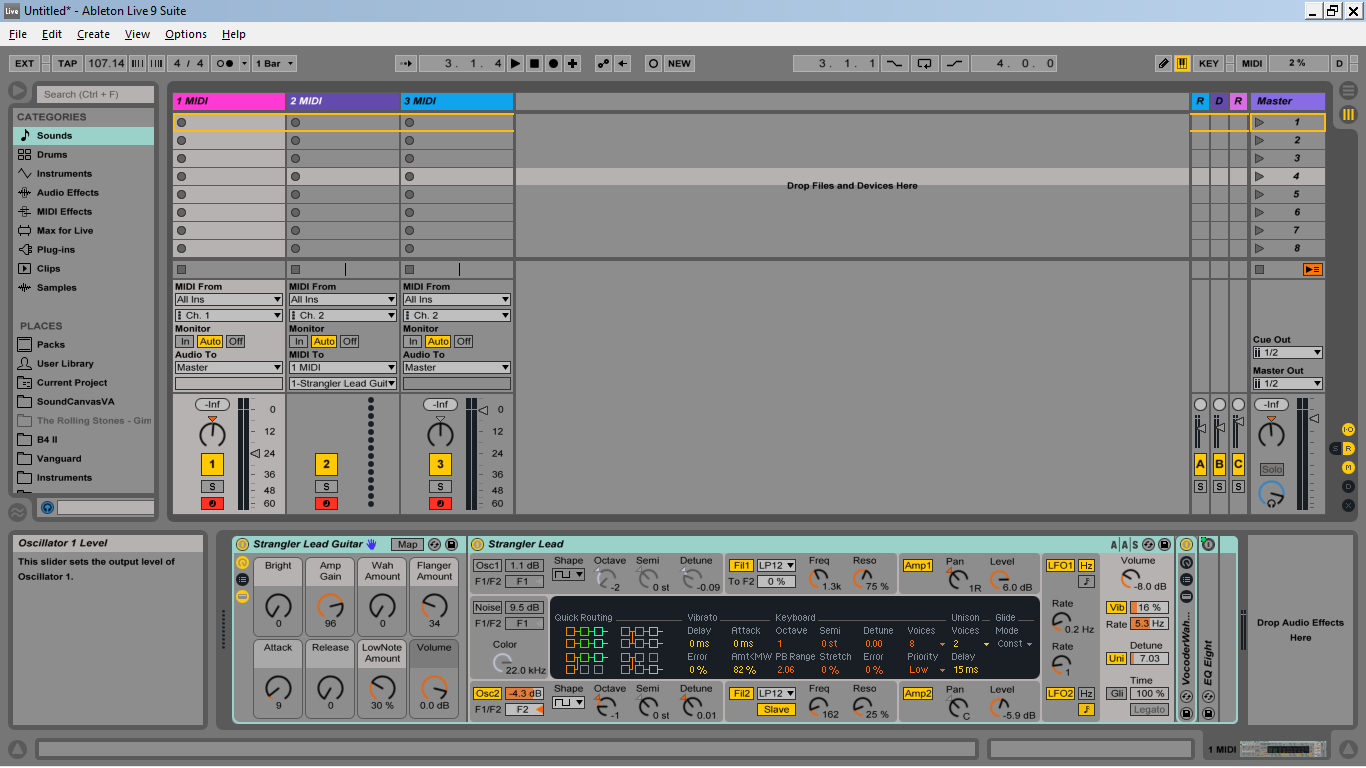Toggle the Loop switch in the transport bar
The image size is (1366, 768).
(924, 63)
